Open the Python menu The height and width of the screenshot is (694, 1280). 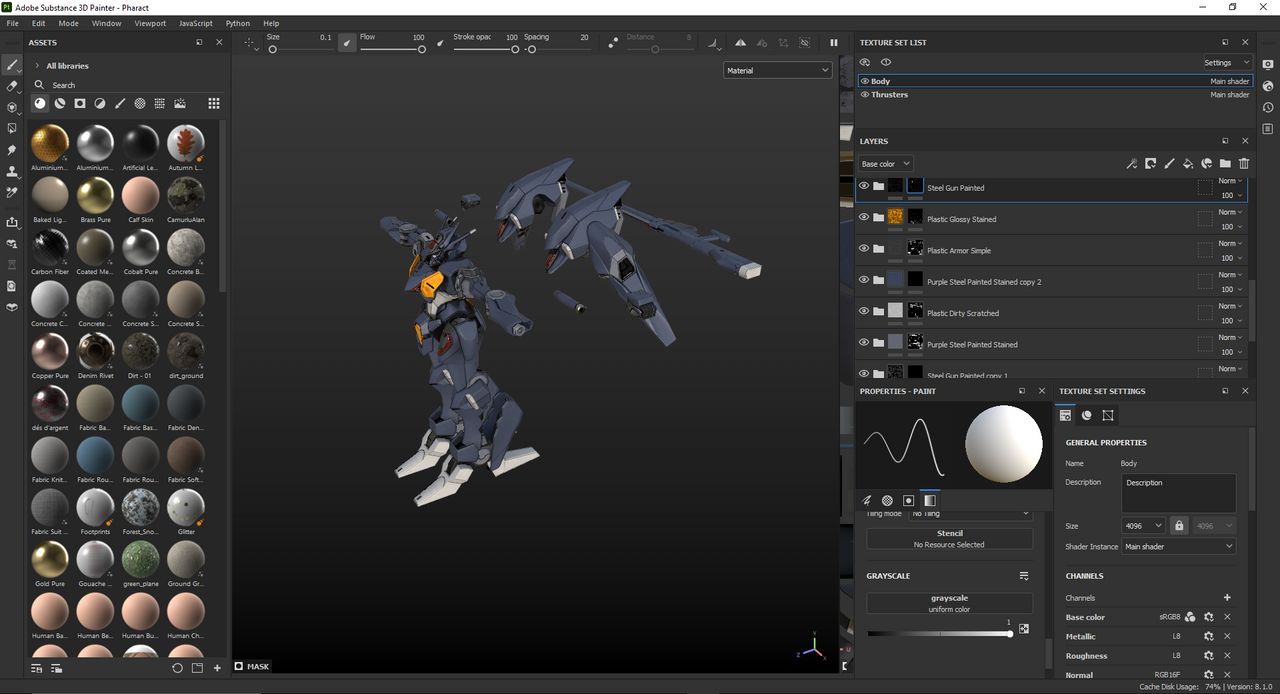click(x=238, y=23)
